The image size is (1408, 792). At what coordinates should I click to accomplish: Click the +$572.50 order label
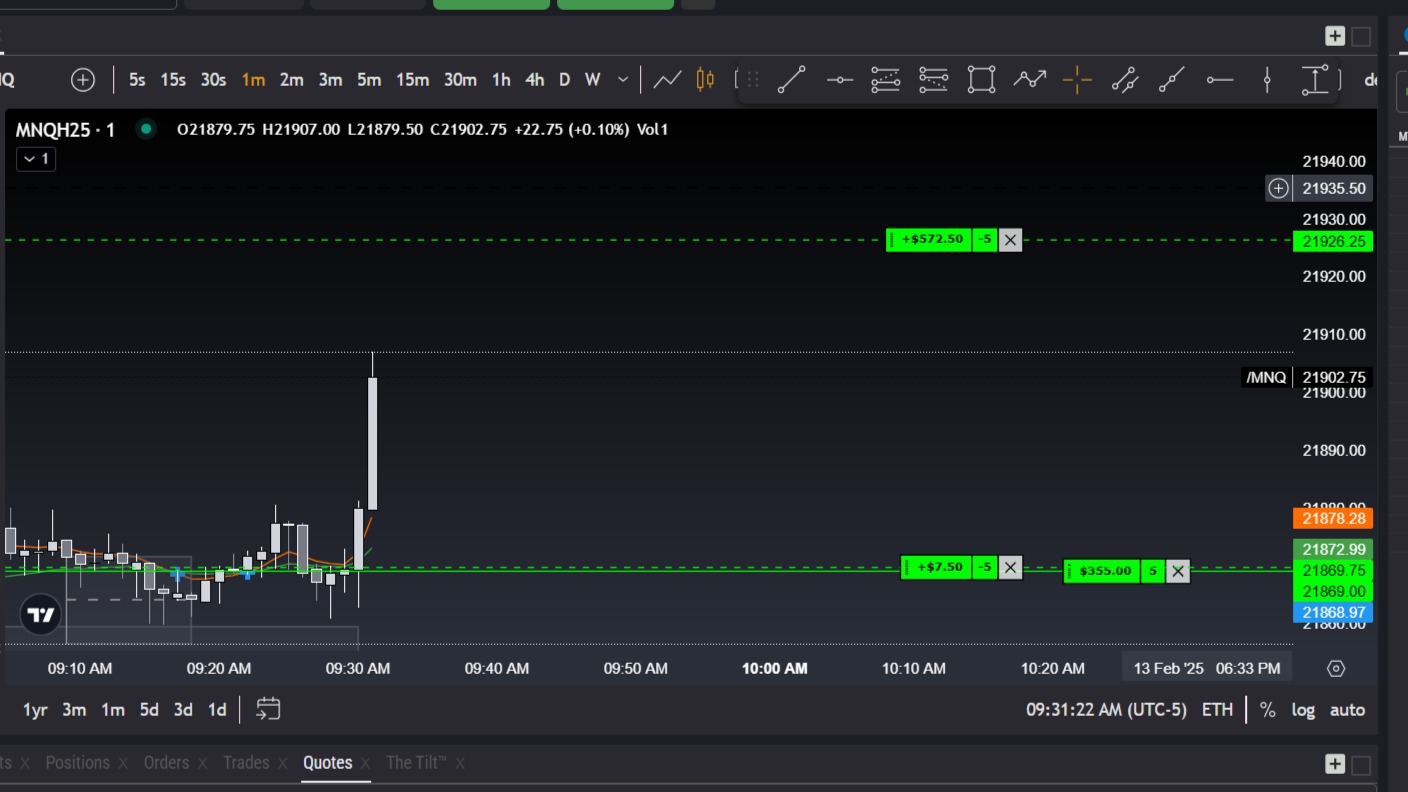(931, 240)
